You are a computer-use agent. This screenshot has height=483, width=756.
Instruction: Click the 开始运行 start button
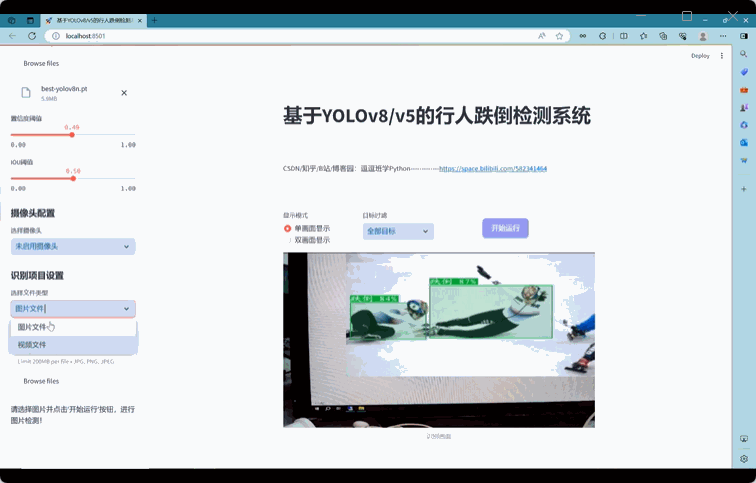point(505,228)
